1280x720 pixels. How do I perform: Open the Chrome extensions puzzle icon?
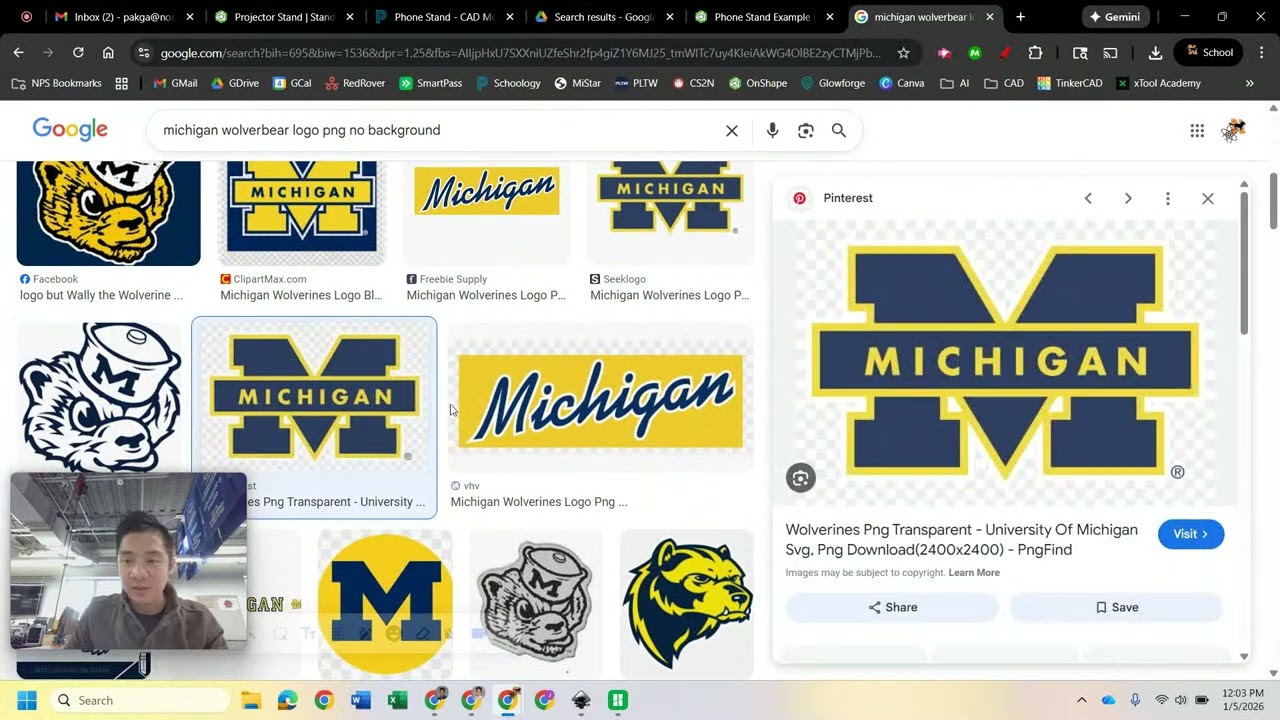1035,52
